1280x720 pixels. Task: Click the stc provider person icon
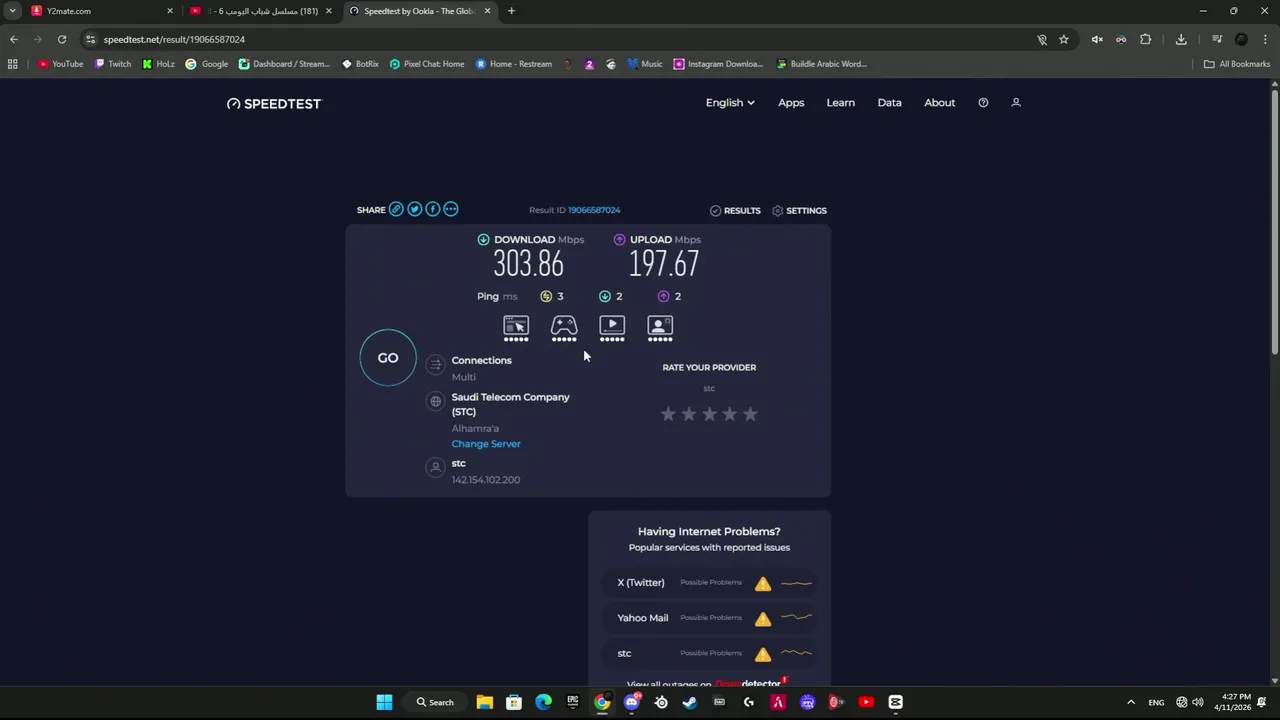[x=435, y=467]
